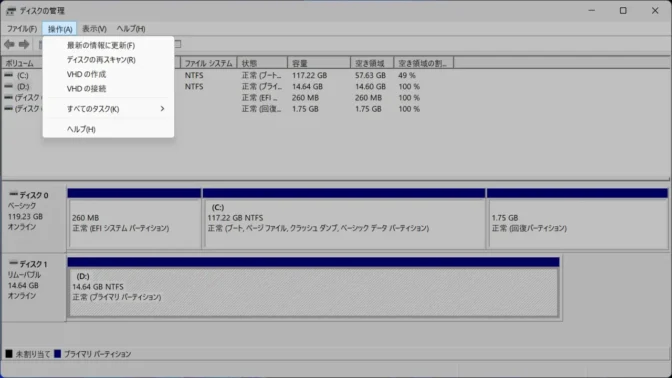Click the ディスク 0 ベーシック 119.23 GB header
The width and height of the screenshot is (672, 378).
(x=34, y=219)
